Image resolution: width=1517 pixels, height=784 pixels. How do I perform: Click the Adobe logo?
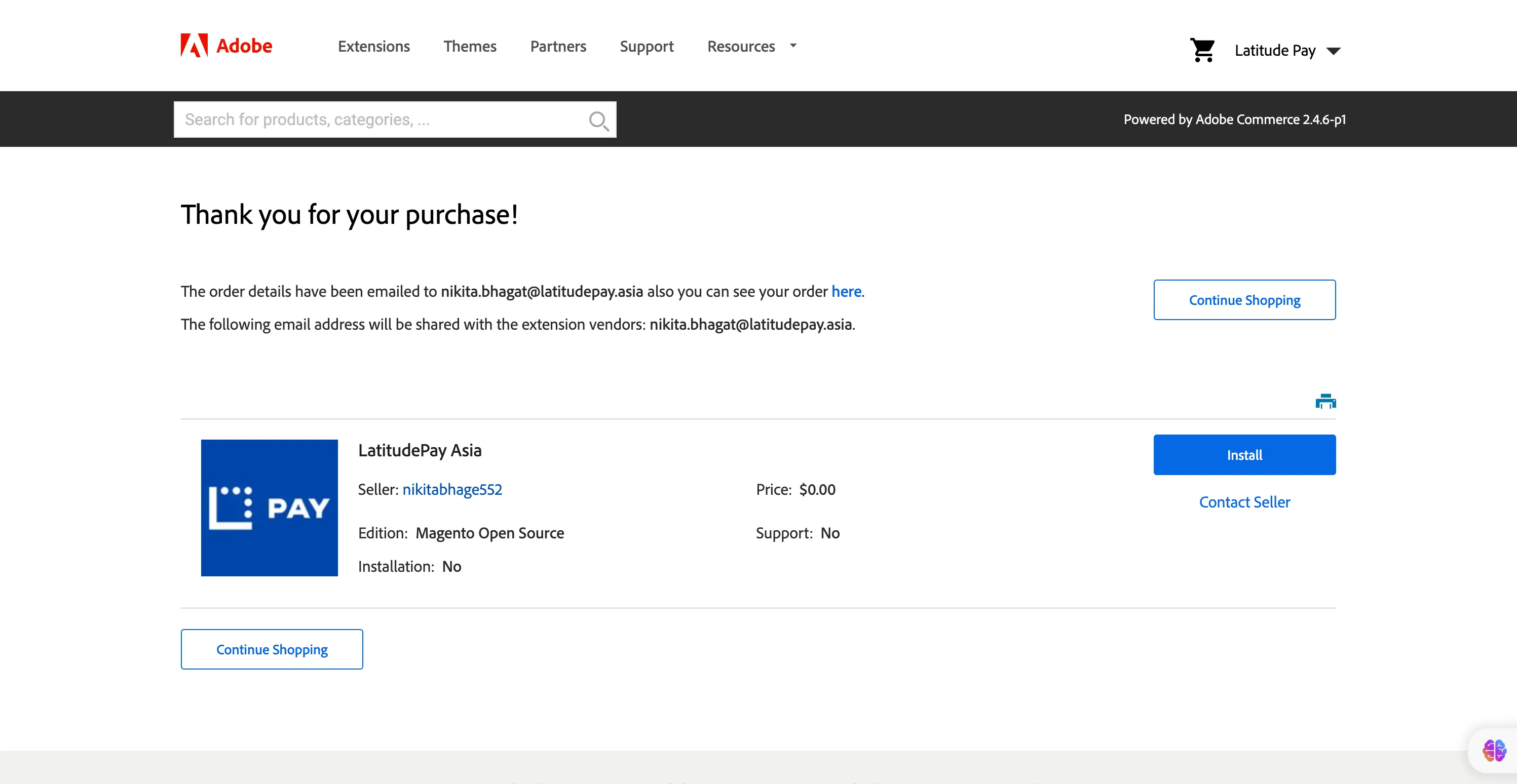226,45
